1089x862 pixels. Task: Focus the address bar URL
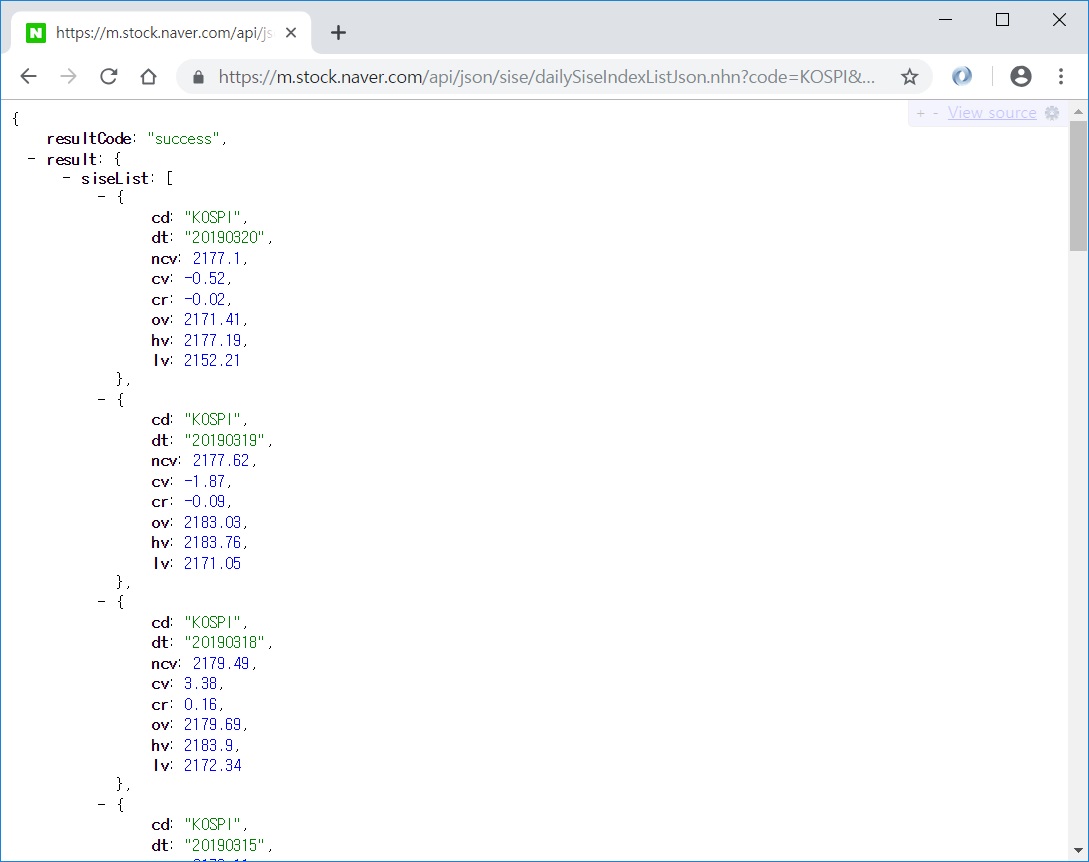[546, 76]
